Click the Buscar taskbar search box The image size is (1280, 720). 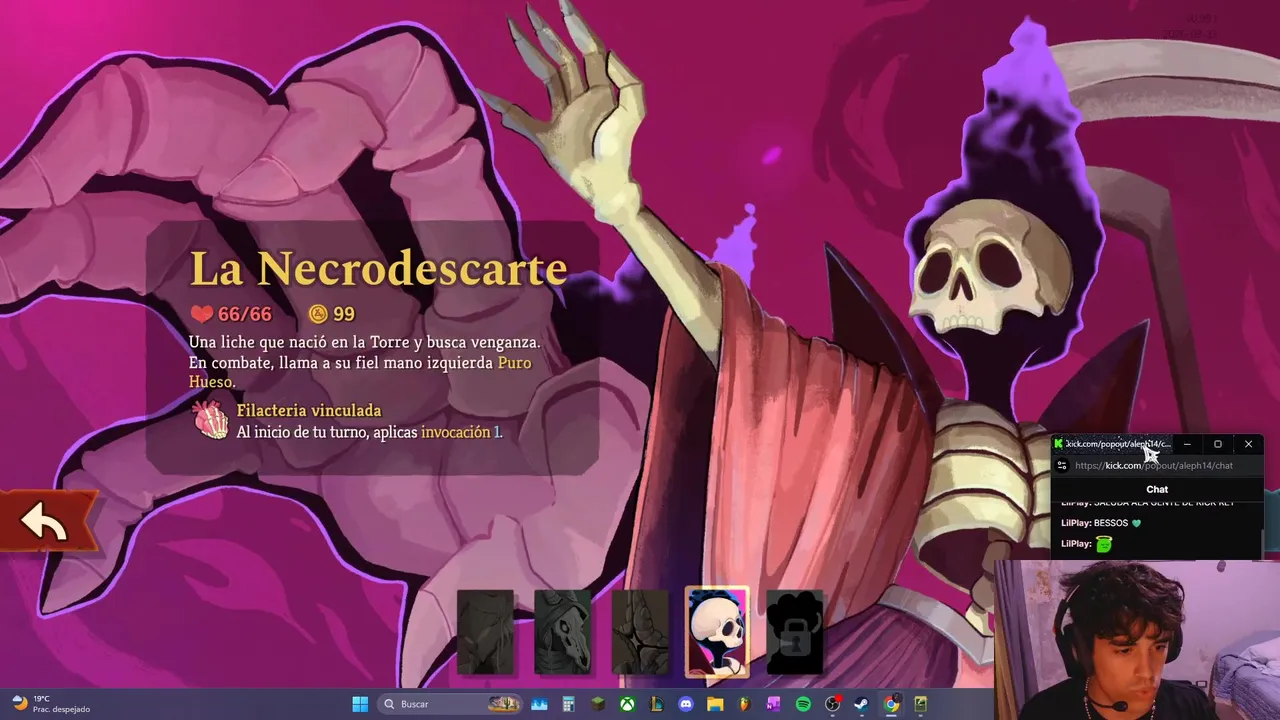pos(452,704)
